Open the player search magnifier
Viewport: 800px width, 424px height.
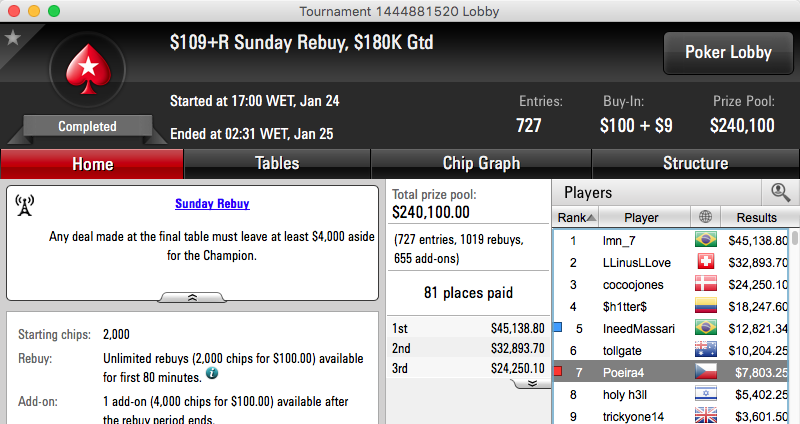point(780,192)
